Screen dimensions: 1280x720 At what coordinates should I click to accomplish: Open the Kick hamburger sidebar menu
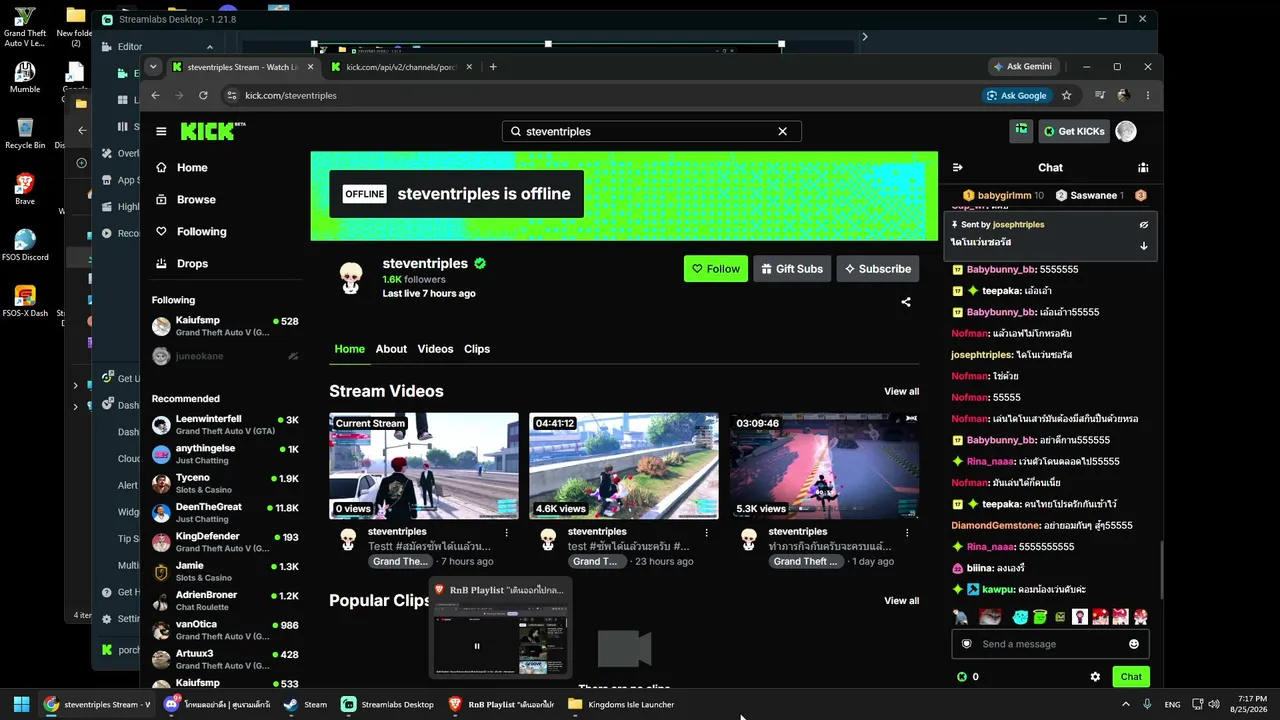point(161,131)
